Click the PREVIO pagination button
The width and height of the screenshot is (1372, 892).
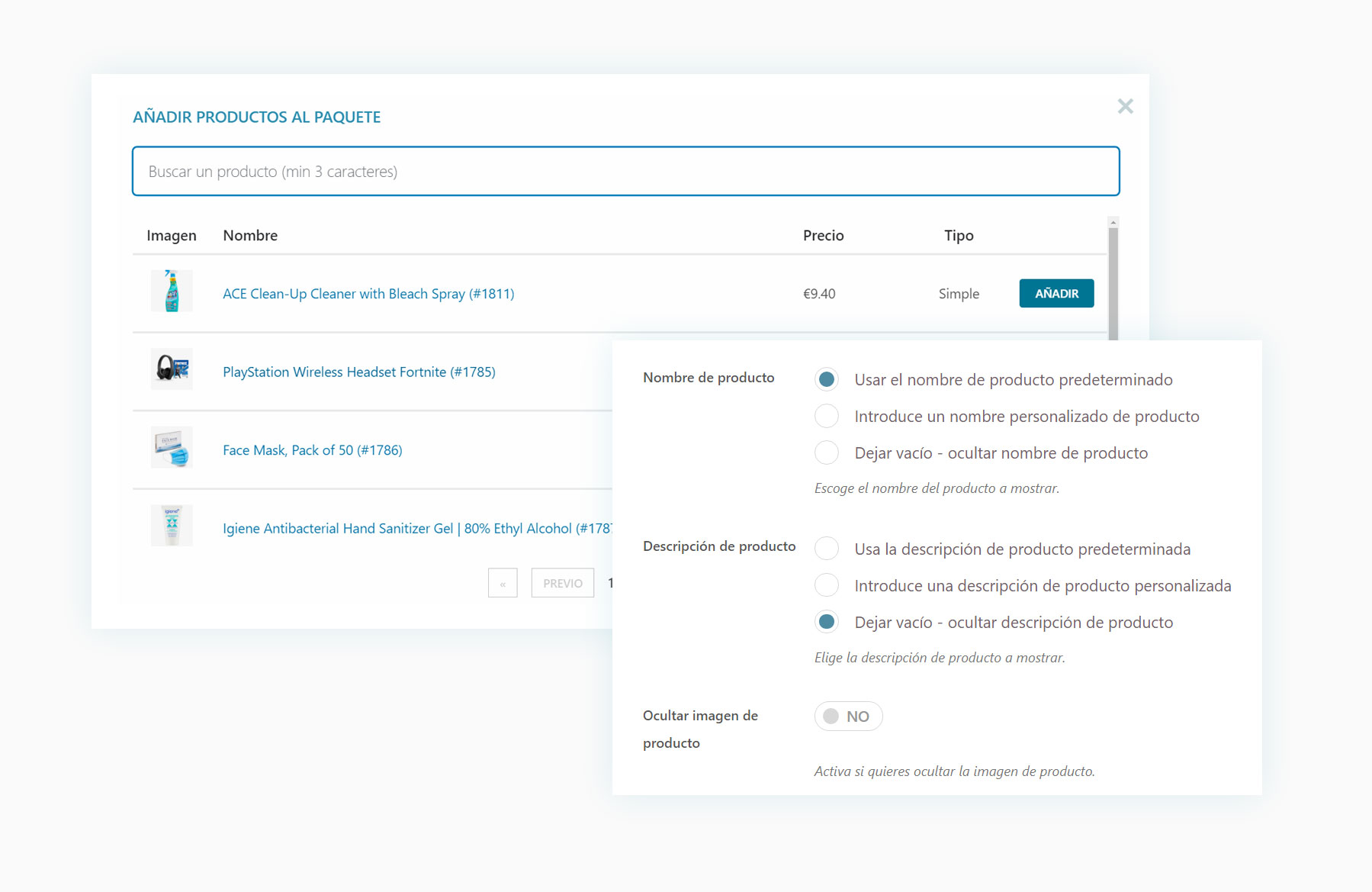click(x=562, y=584)
